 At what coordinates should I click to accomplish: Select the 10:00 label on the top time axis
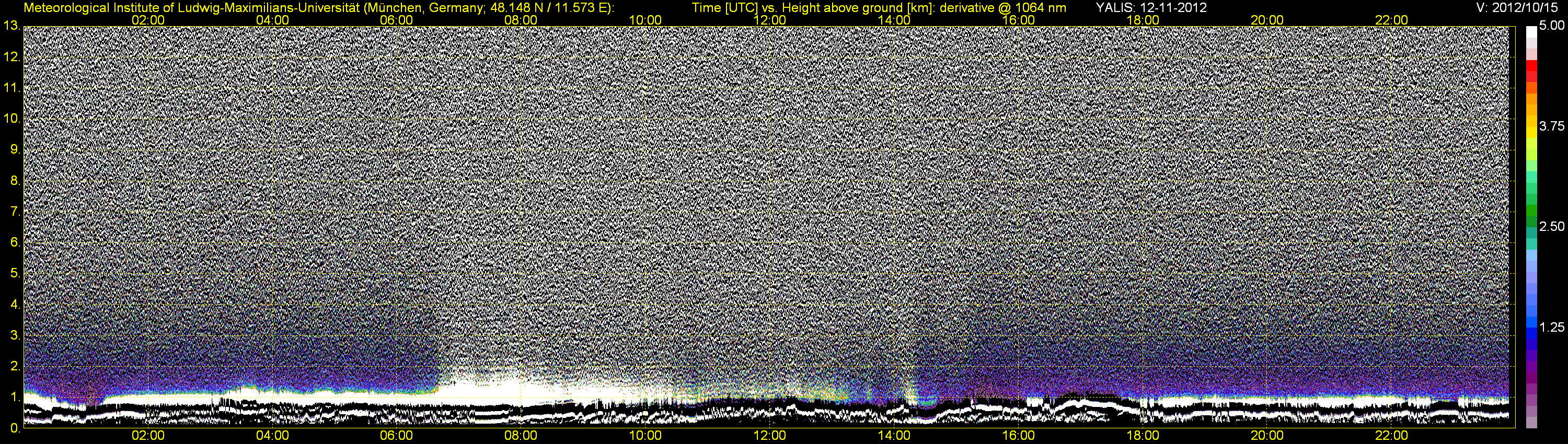645,20
